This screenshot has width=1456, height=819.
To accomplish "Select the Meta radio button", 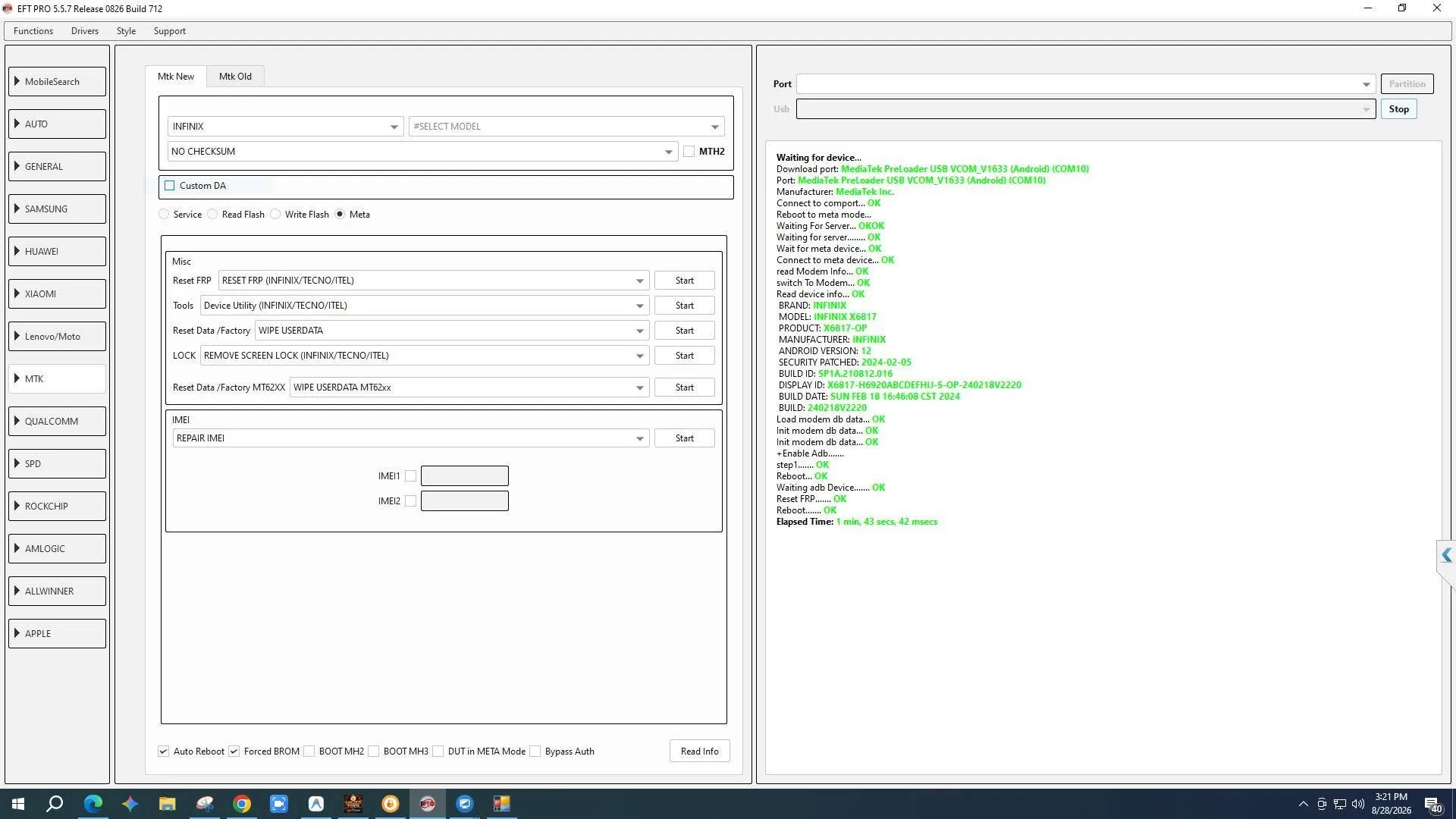I will [340, 215].
